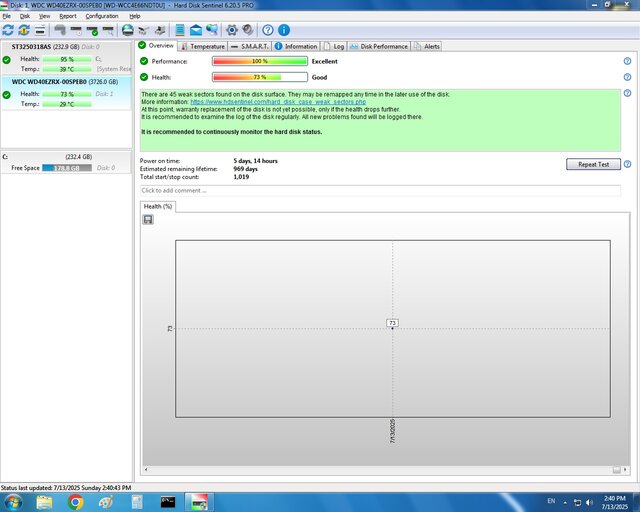Screen dimensions: 640x512
Task: Switch to the Temperature tab
Action: (202, 46)
